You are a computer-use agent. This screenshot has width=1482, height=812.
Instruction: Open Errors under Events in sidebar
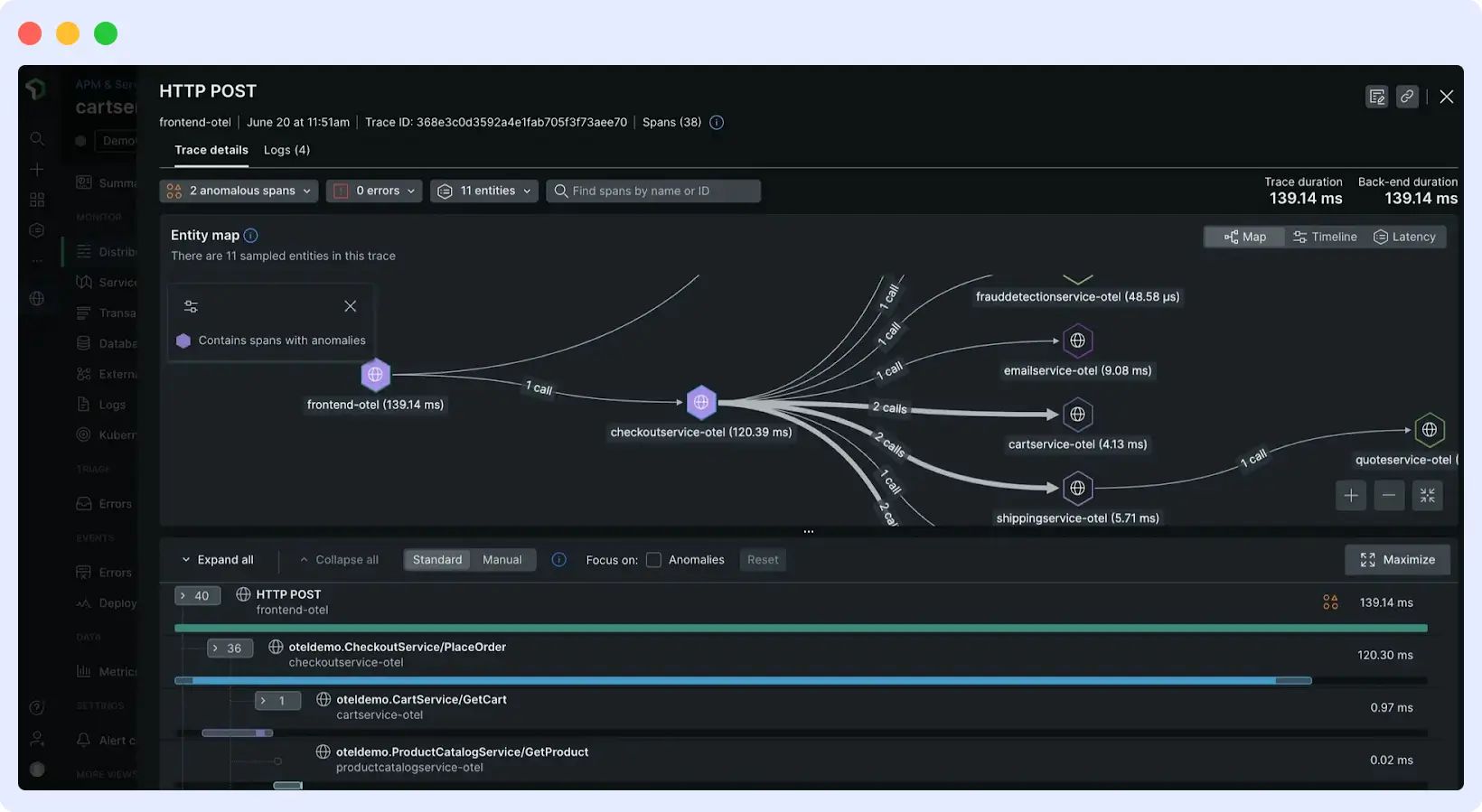105,573
